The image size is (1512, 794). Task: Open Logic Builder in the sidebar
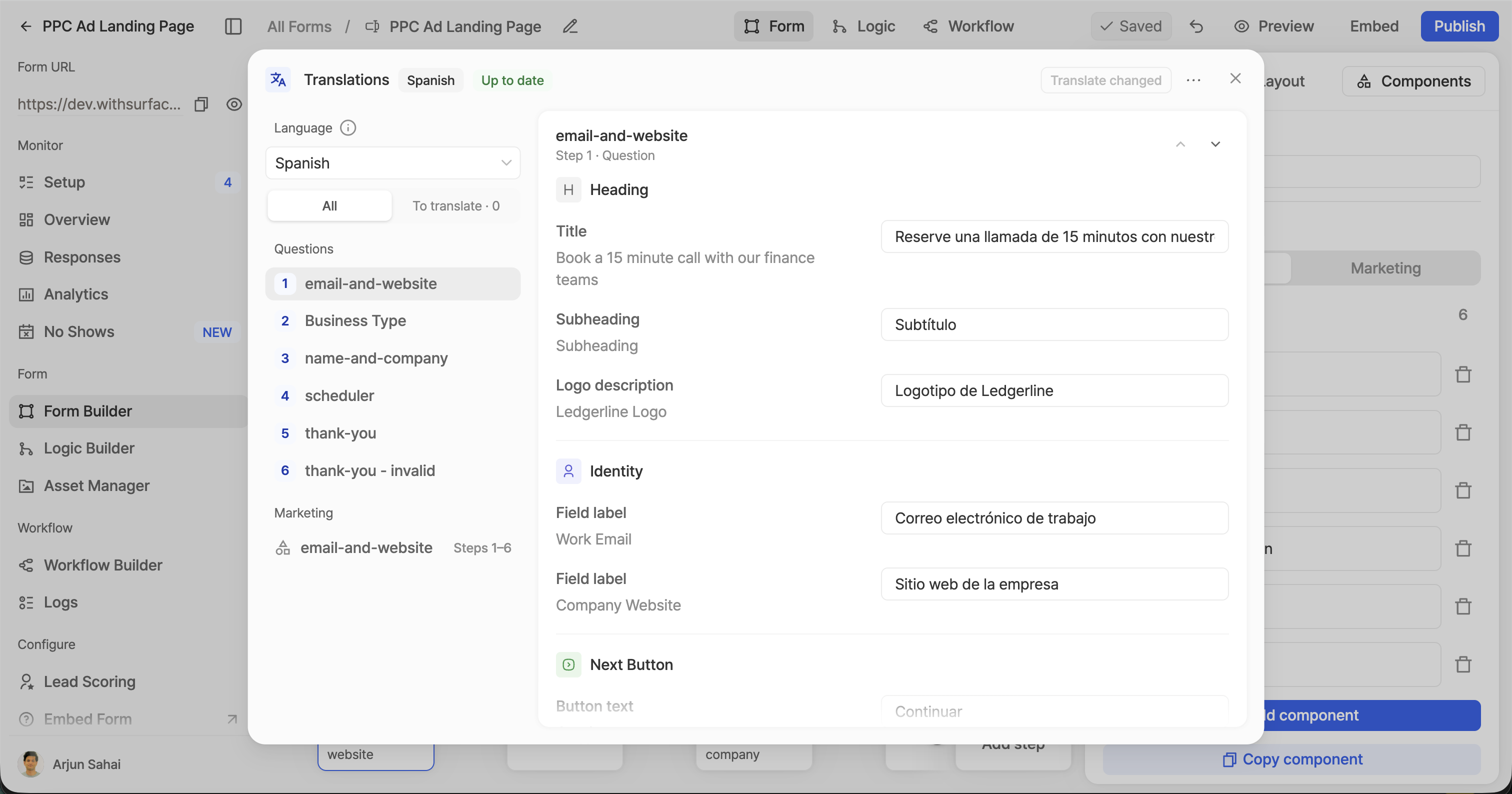[x=127, y=448]
